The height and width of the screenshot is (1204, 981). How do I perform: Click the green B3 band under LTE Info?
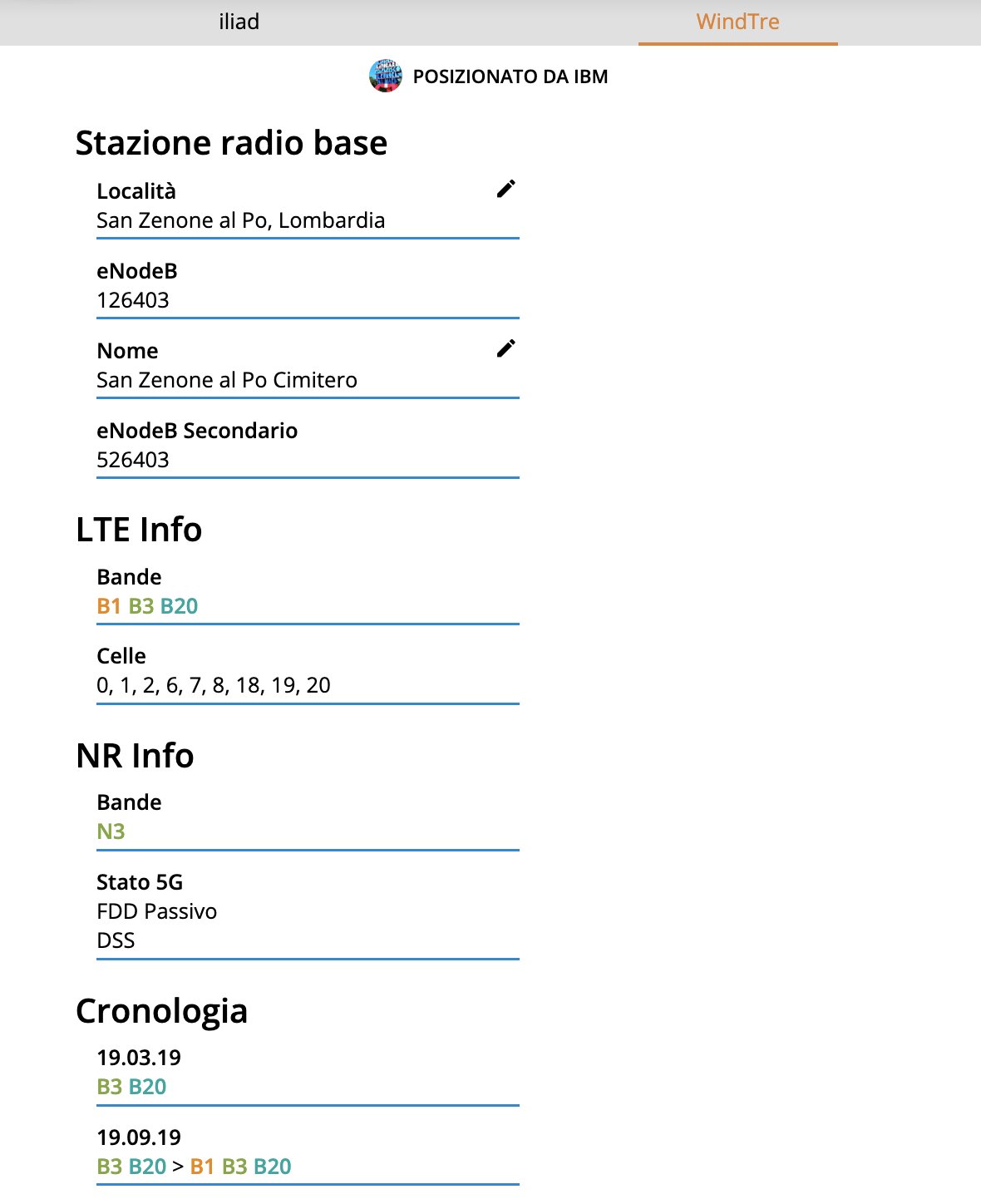pyautogui.click(x=141, y=606)
